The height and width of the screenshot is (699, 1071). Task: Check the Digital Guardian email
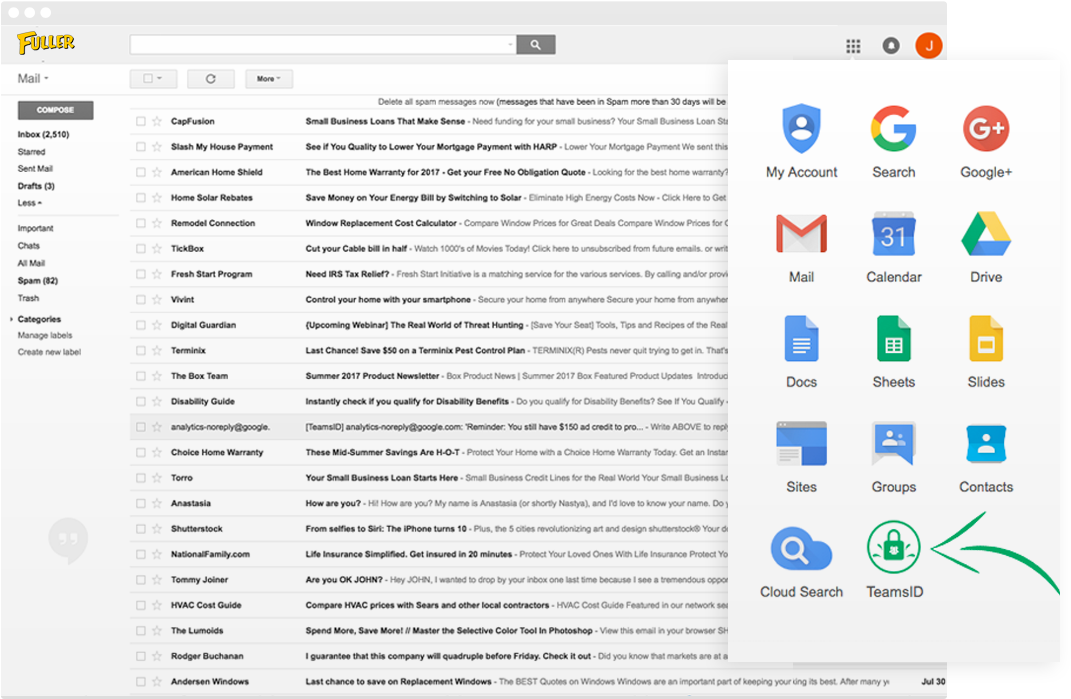click(141, 325)
